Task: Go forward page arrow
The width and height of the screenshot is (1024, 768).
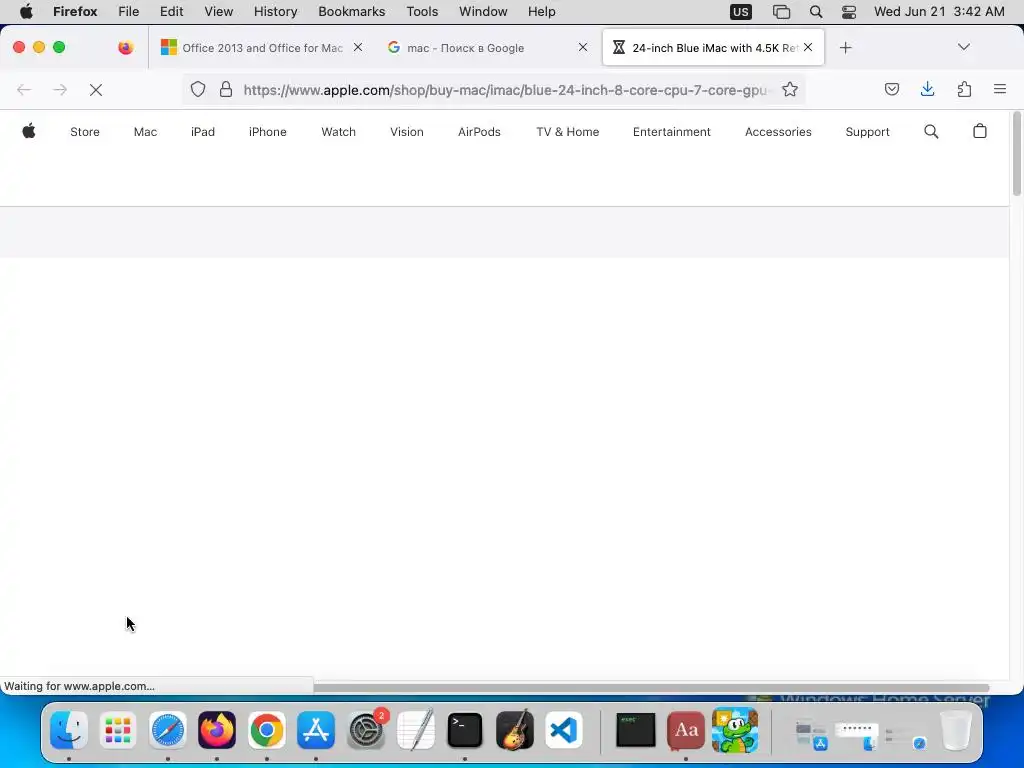Action: (60, 90)
